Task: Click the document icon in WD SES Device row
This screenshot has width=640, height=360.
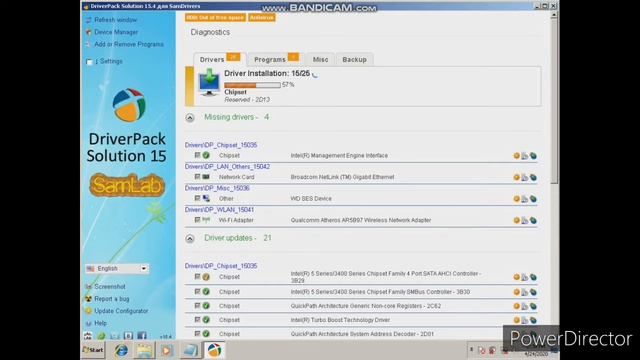Action: point(524,199)
